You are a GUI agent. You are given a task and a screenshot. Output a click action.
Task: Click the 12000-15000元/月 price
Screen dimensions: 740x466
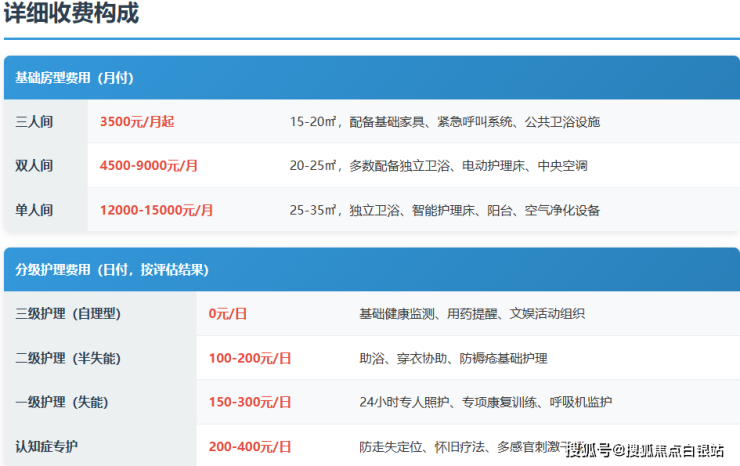click(156, 210)
